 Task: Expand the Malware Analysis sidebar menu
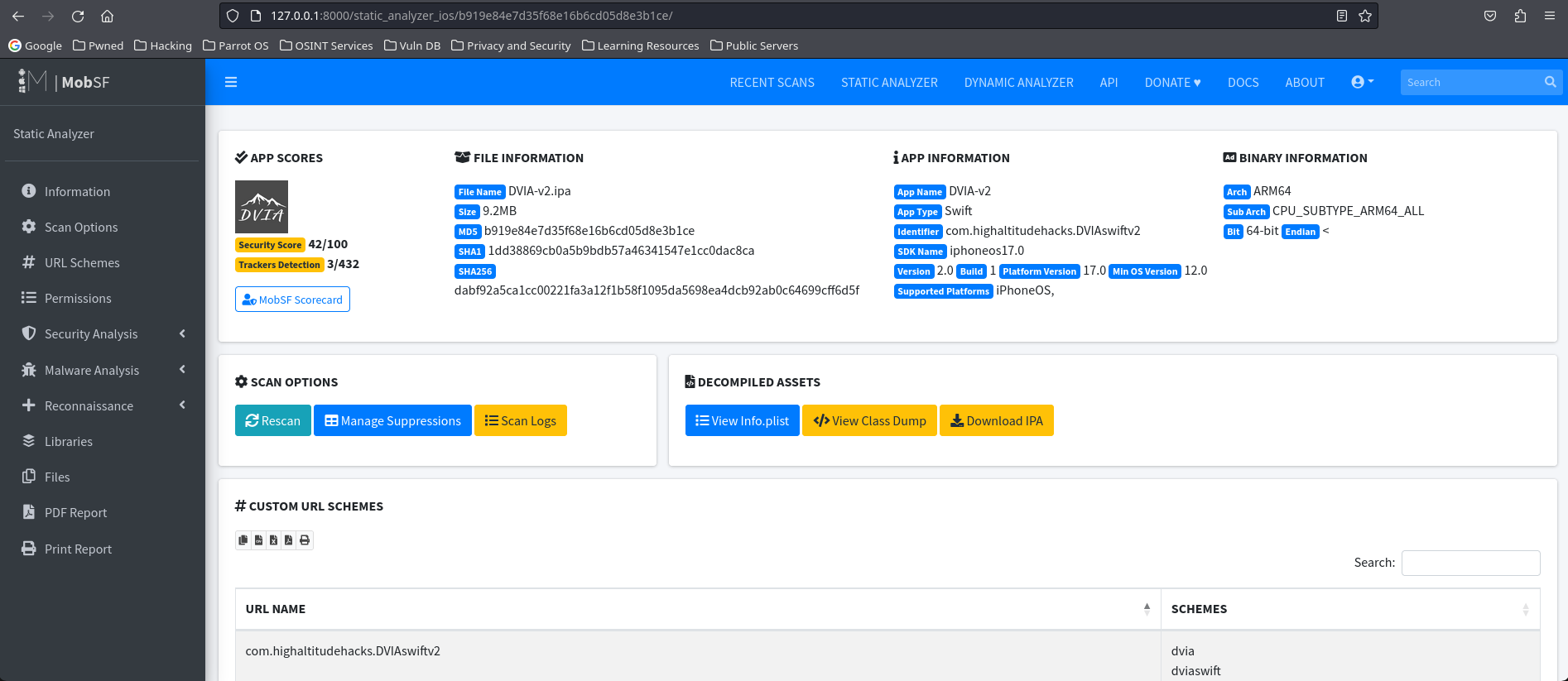pos(103,370)
